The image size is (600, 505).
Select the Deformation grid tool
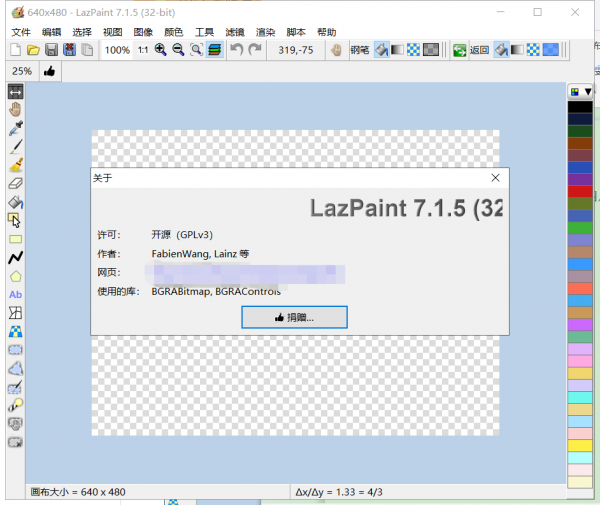tap(15, 313)
